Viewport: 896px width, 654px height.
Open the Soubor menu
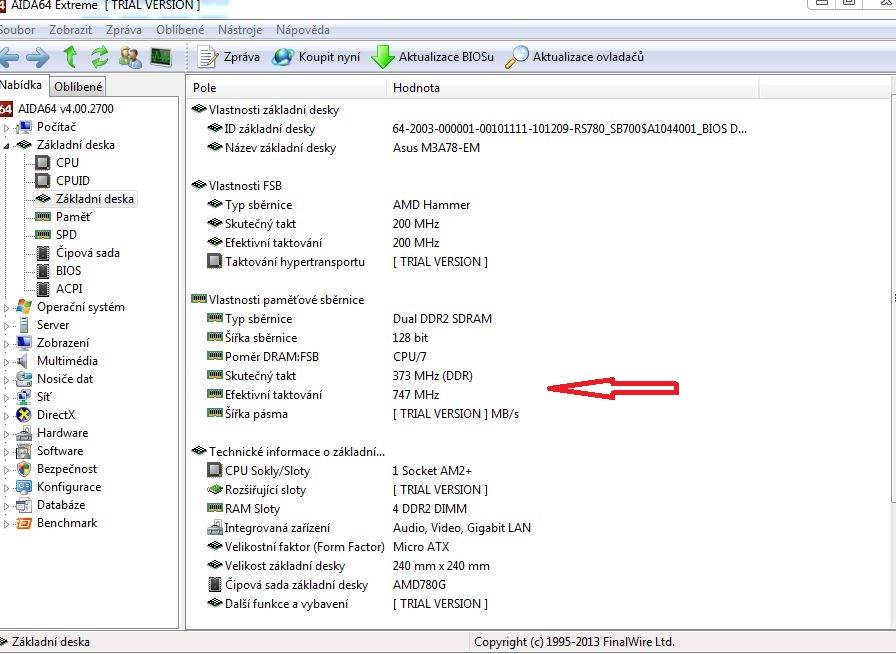(x=17, y=30)
